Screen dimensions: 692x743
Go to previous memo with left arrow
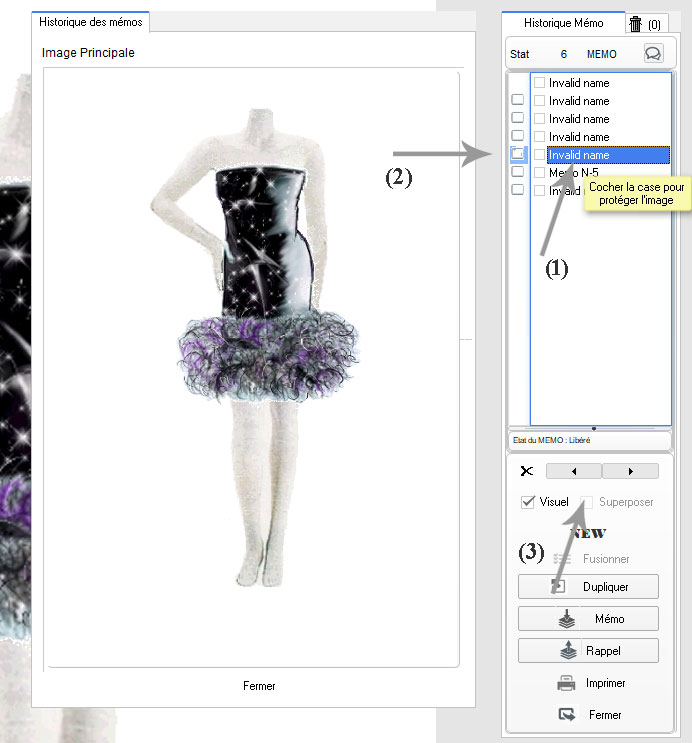click(x=573, y=471)
